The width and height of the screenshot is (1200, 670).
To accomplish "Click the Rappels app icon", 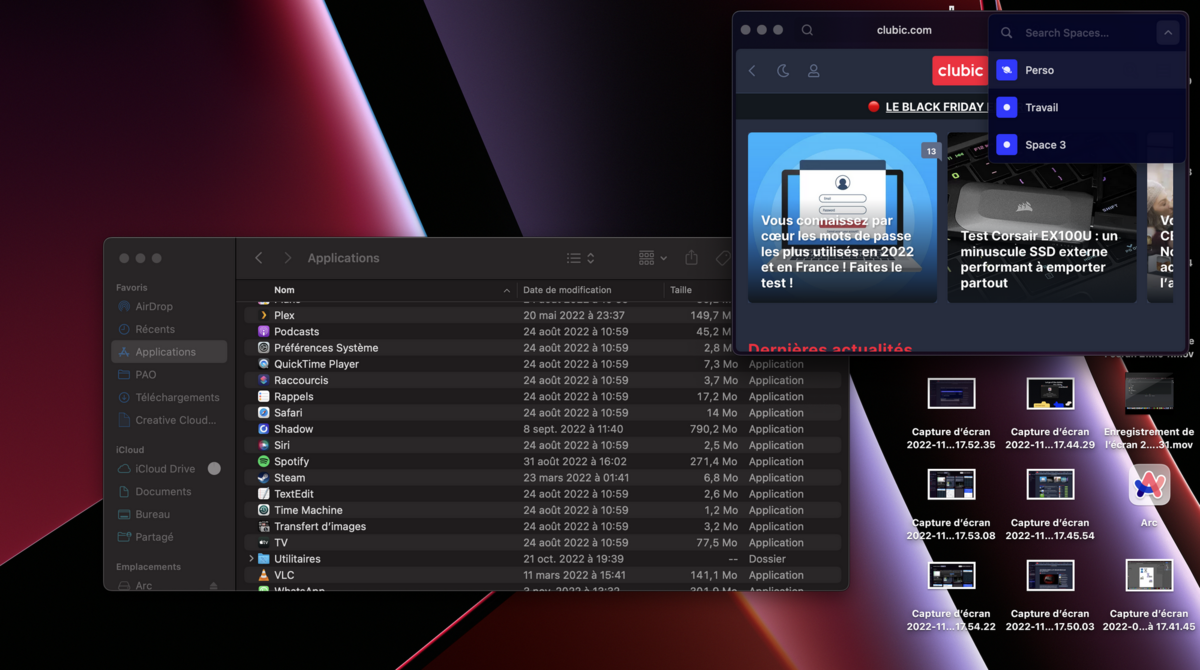I will tap(264, 397).
